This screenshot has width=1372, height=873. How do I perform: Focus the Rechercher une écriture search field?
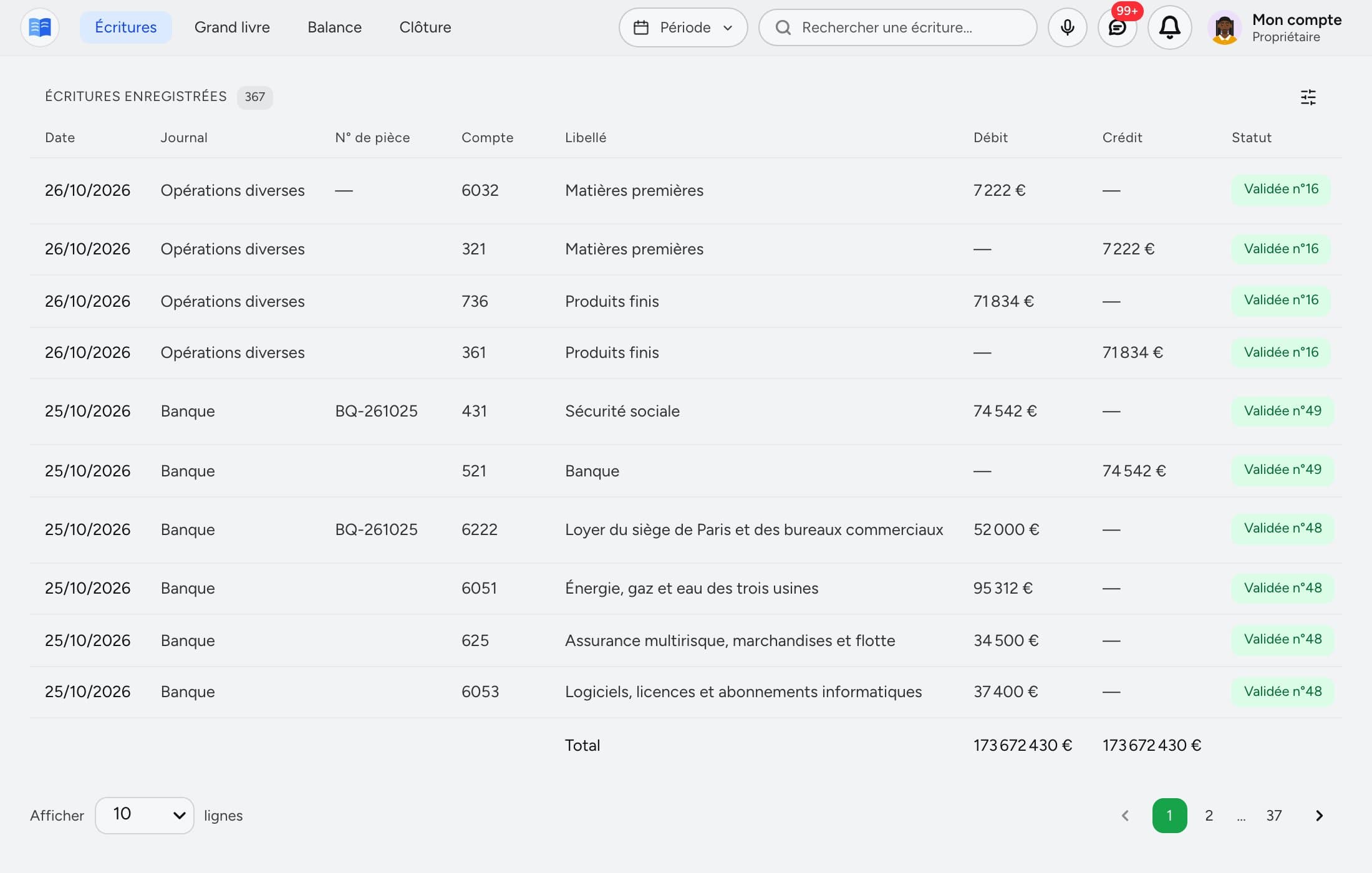point(897,27)
